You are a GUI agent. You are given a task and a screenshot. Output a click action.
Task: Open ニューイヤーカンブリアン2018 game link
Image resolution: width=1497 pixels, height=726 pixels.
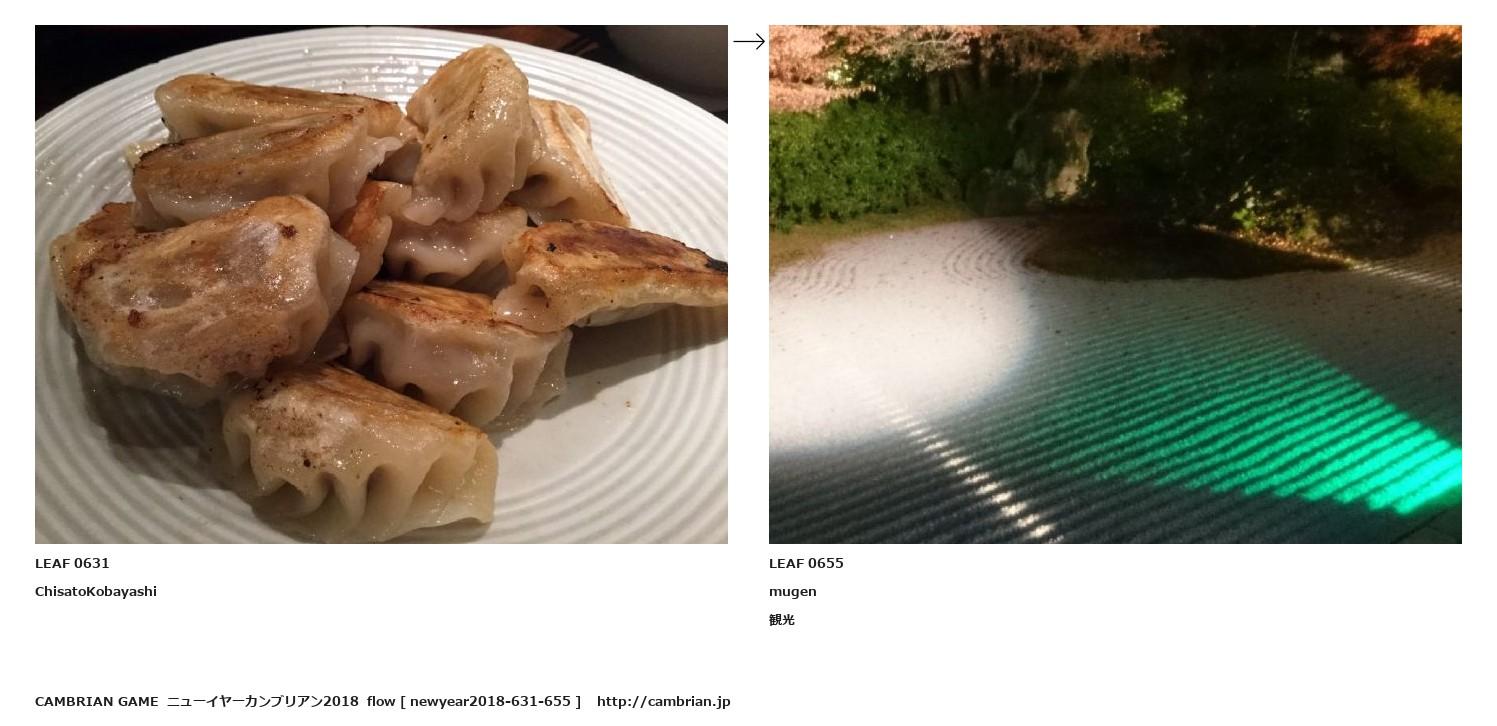tap(263, 701)
